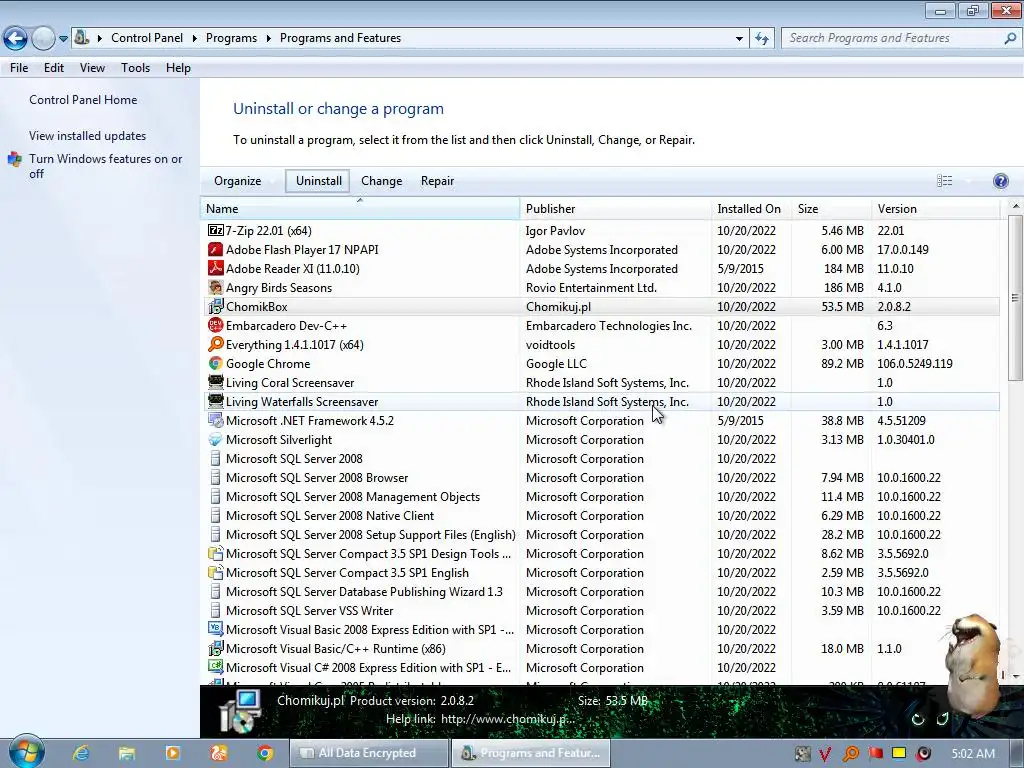Screen dimensions: 1024x768
Task: Expand the arrow after Control Panel breadcrumb
Action: tap(195, 39)
